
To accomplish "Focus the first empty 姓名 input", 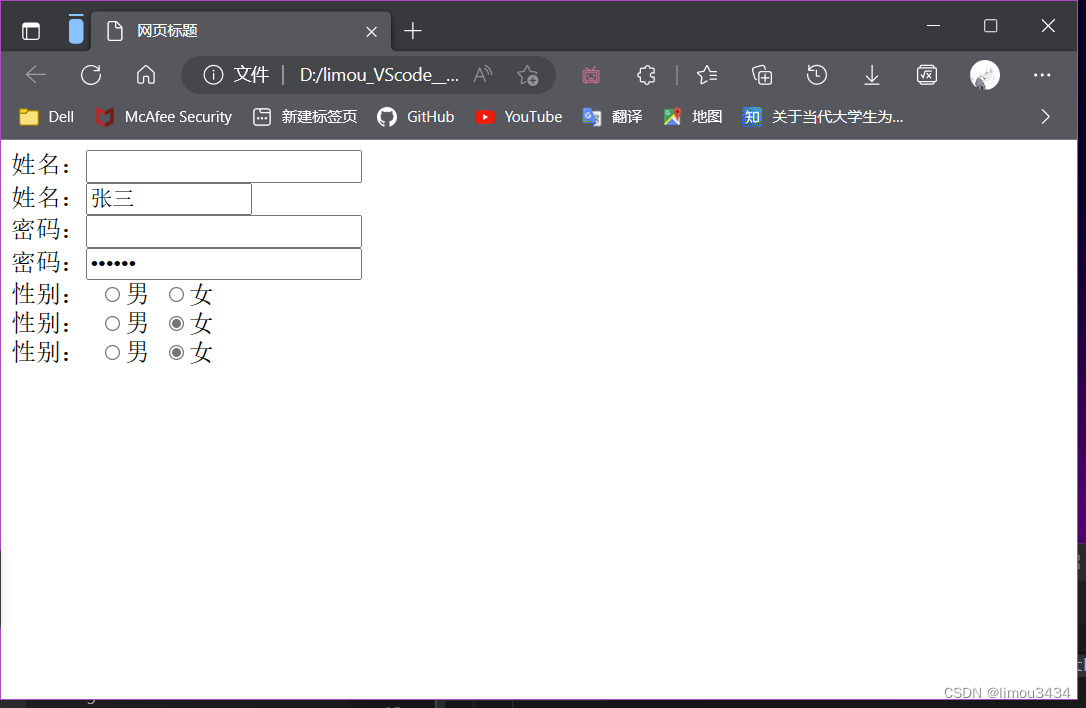I will [224, 166].
